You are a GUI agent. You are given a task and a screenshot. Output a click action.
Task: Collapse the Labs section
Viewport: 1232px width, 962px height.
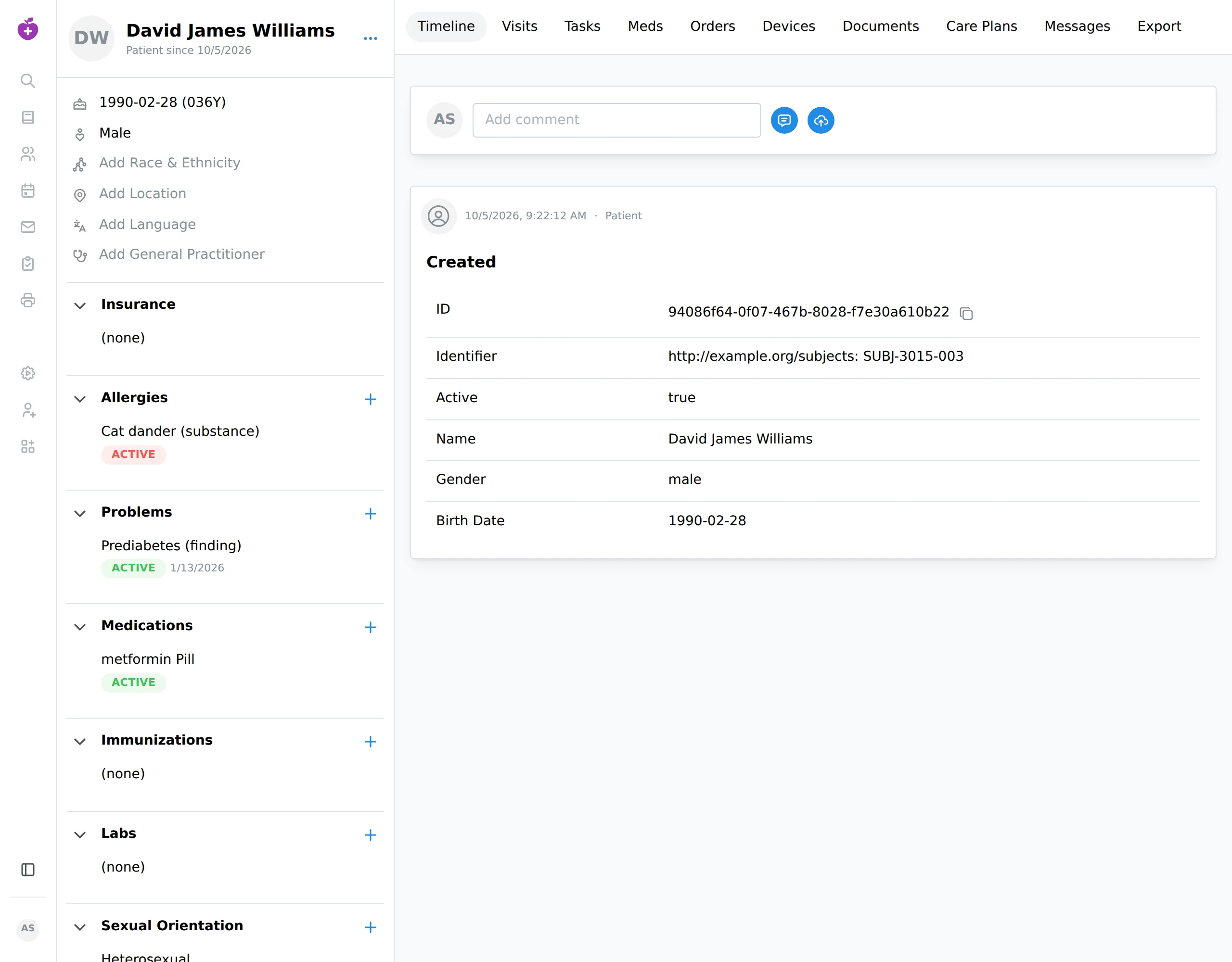pos(80,835)
